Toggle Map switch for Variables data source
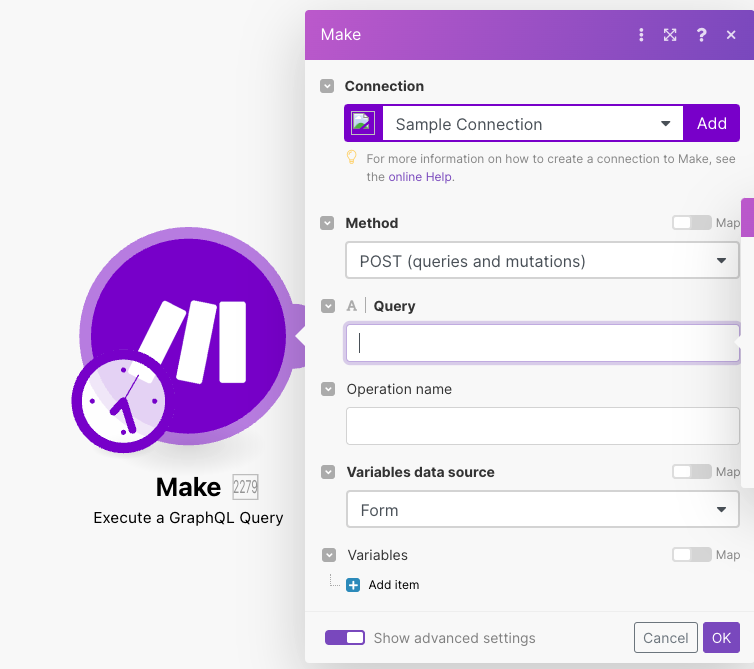754x669 pixels. (x=691, y=471)
